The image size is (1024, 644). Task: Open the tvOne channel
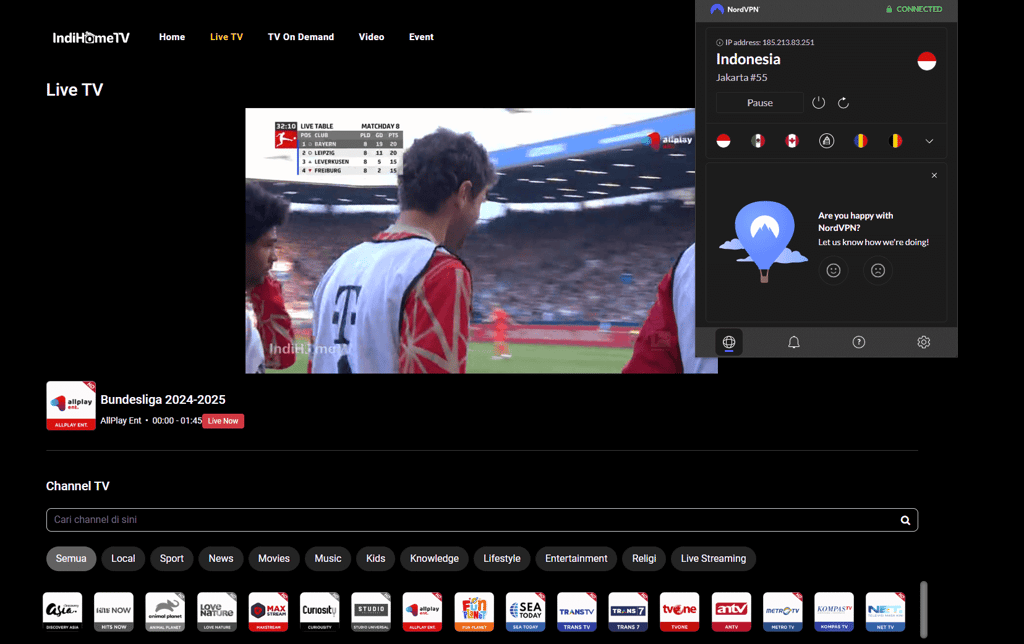tap(680, 612)
